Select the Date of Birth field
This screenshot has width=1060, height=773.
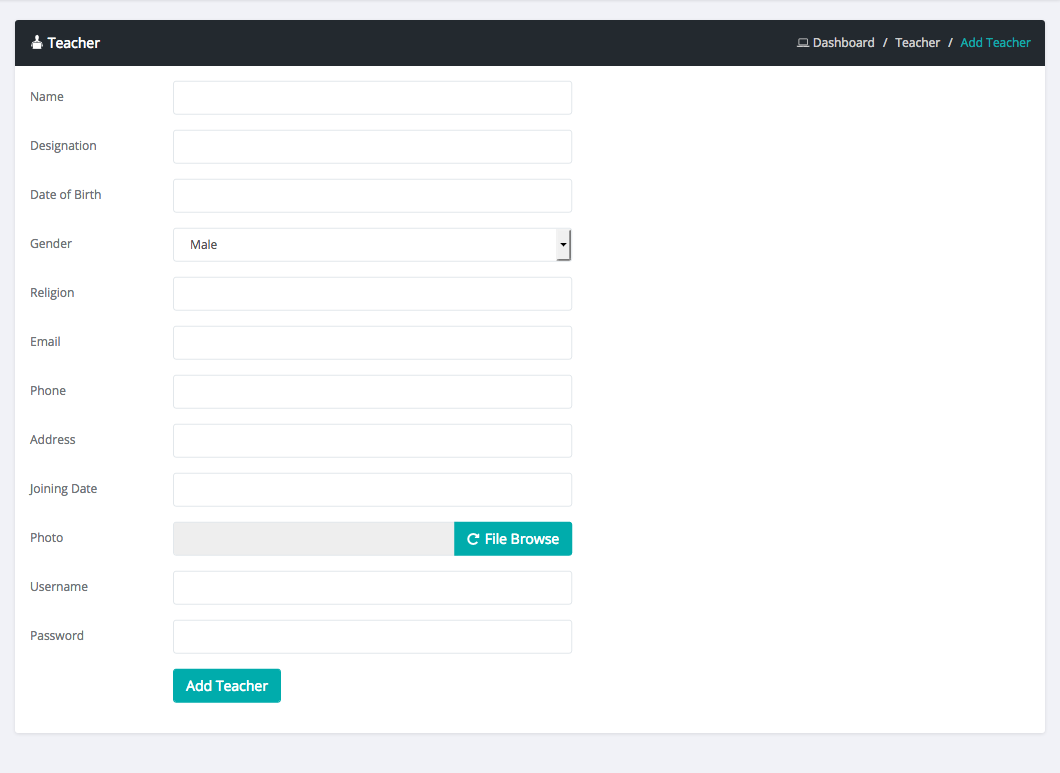pyautogui.click(x=372, y=196)
